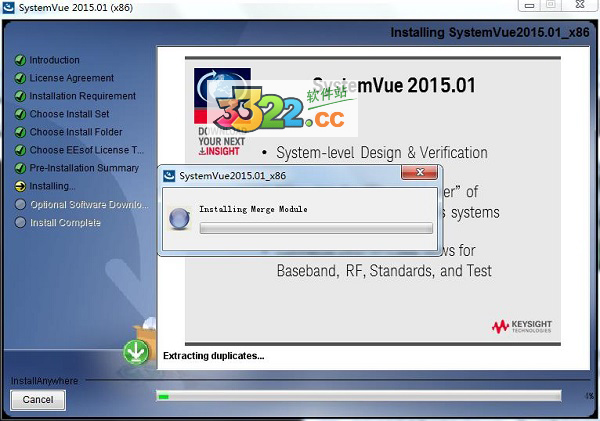Click the gray circle beside Optional Software Download
This screenshot has height=421, width=600.
click(20, 204)
